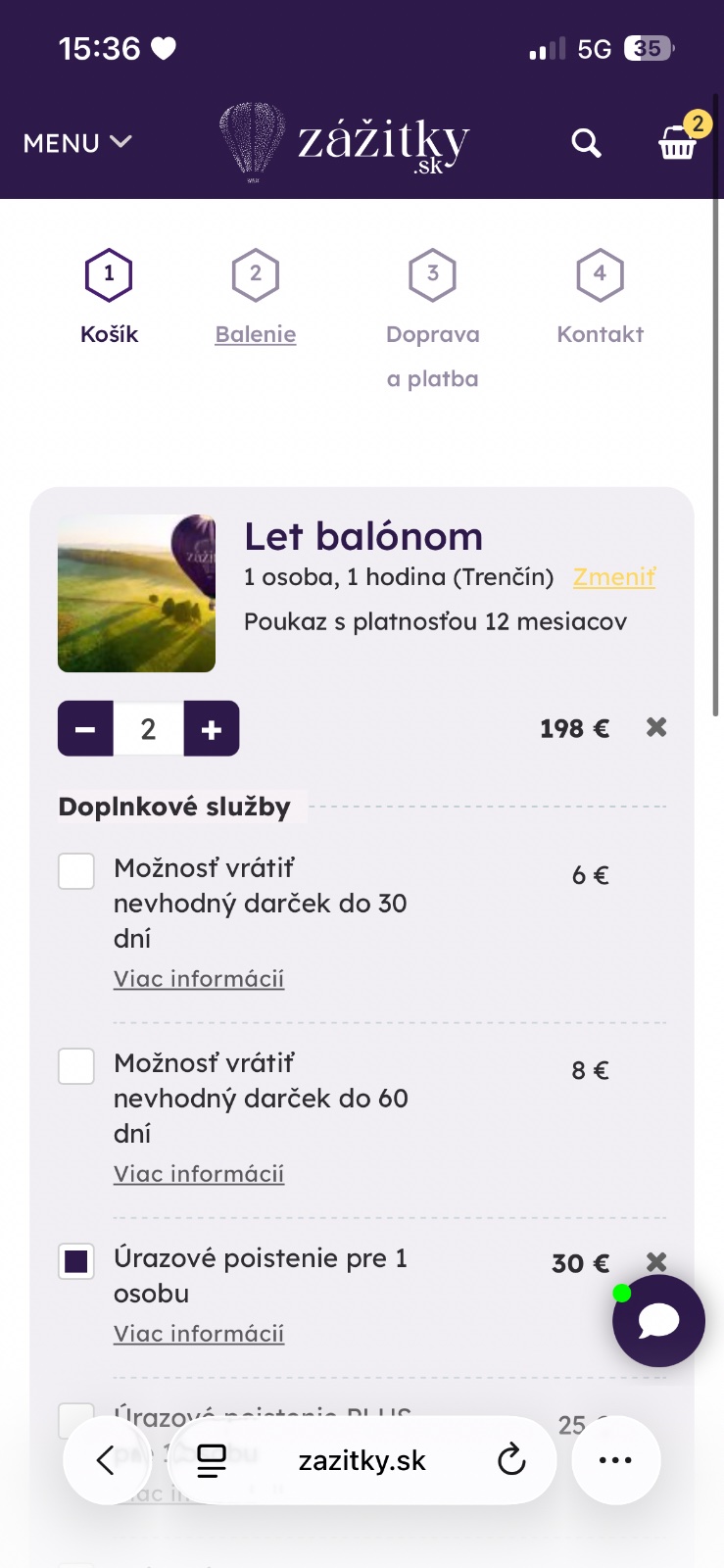Go back with browser back arrow
Image resolution: width=724 pixels, height=1568 pixels.
click(x=106, y=1460)
